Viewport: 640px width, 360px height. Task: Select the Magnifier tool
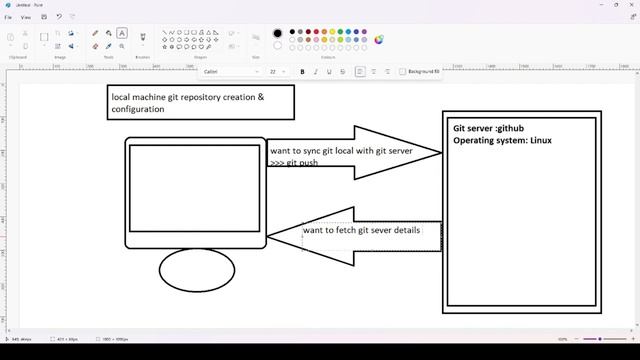(x=122, y=46)
